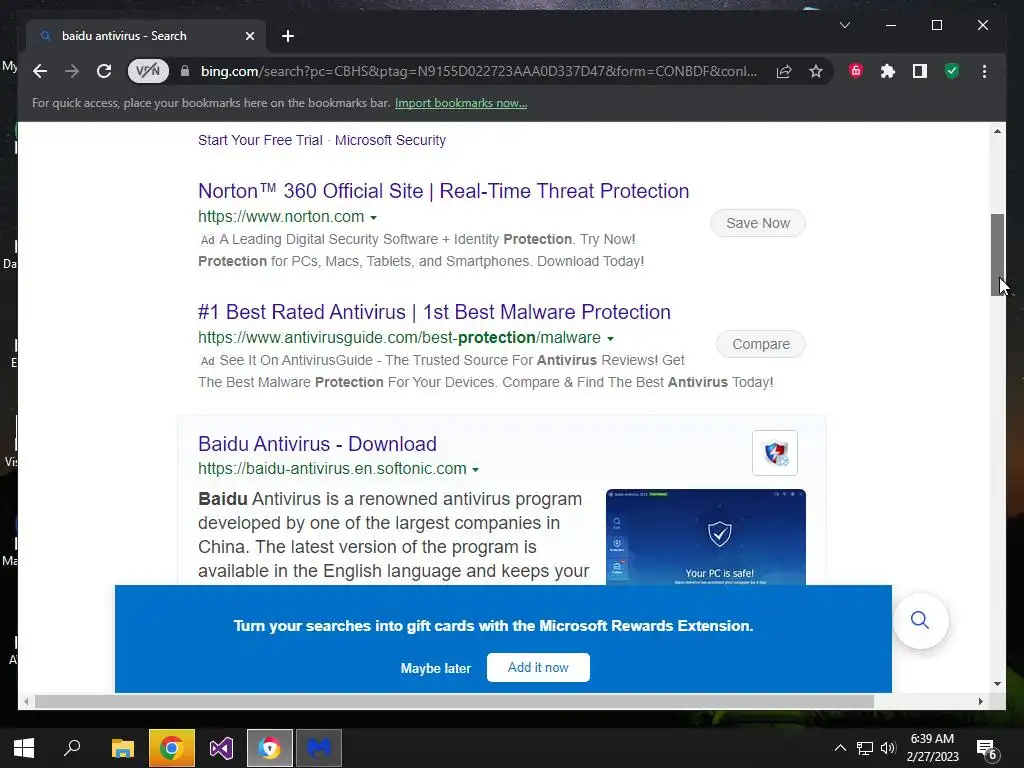1024x768 pixels.
Task: Expand the norton.com URL dropdown arrow
Action: pos(374,217)
